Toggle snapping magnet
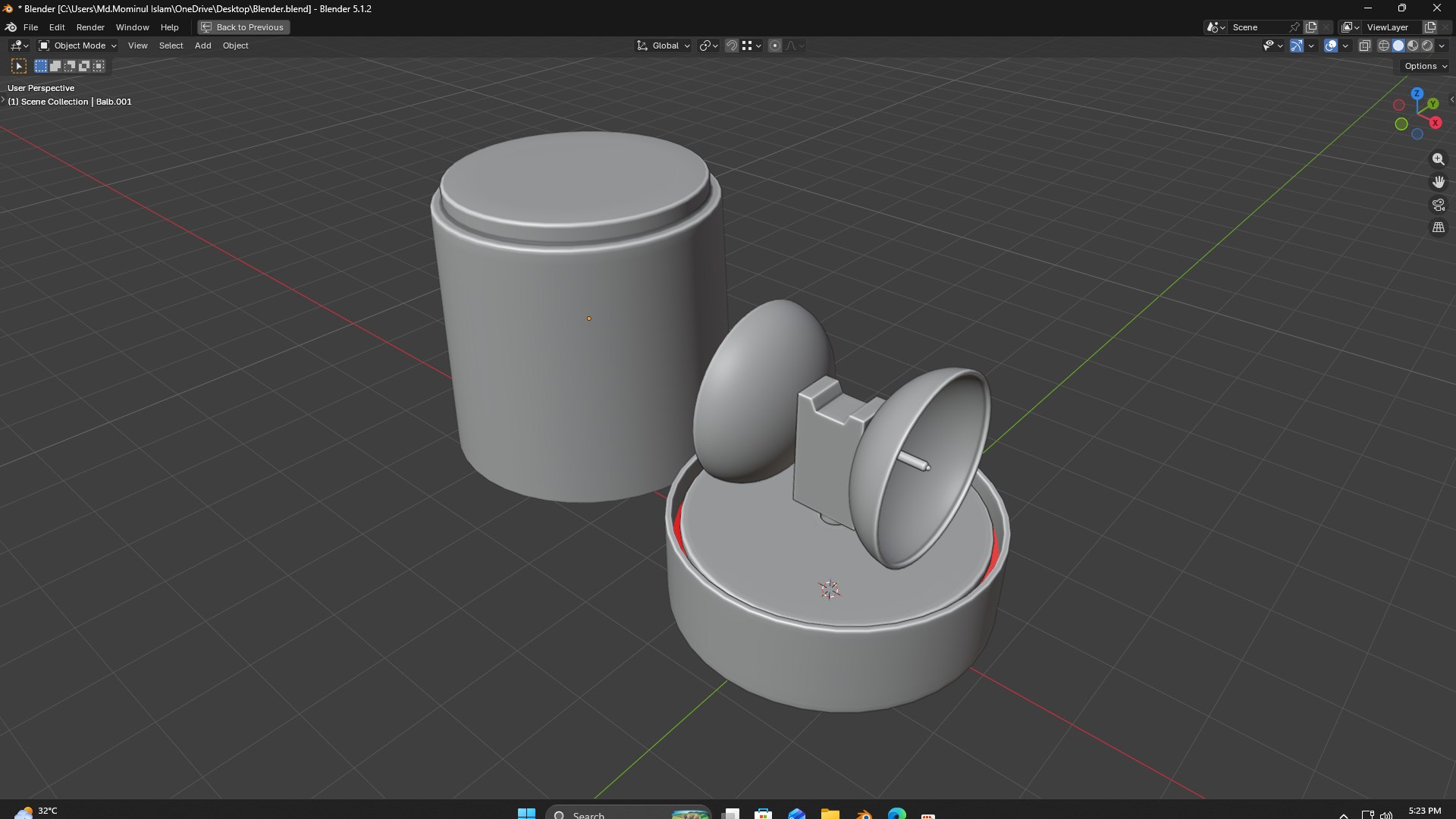 731,45
